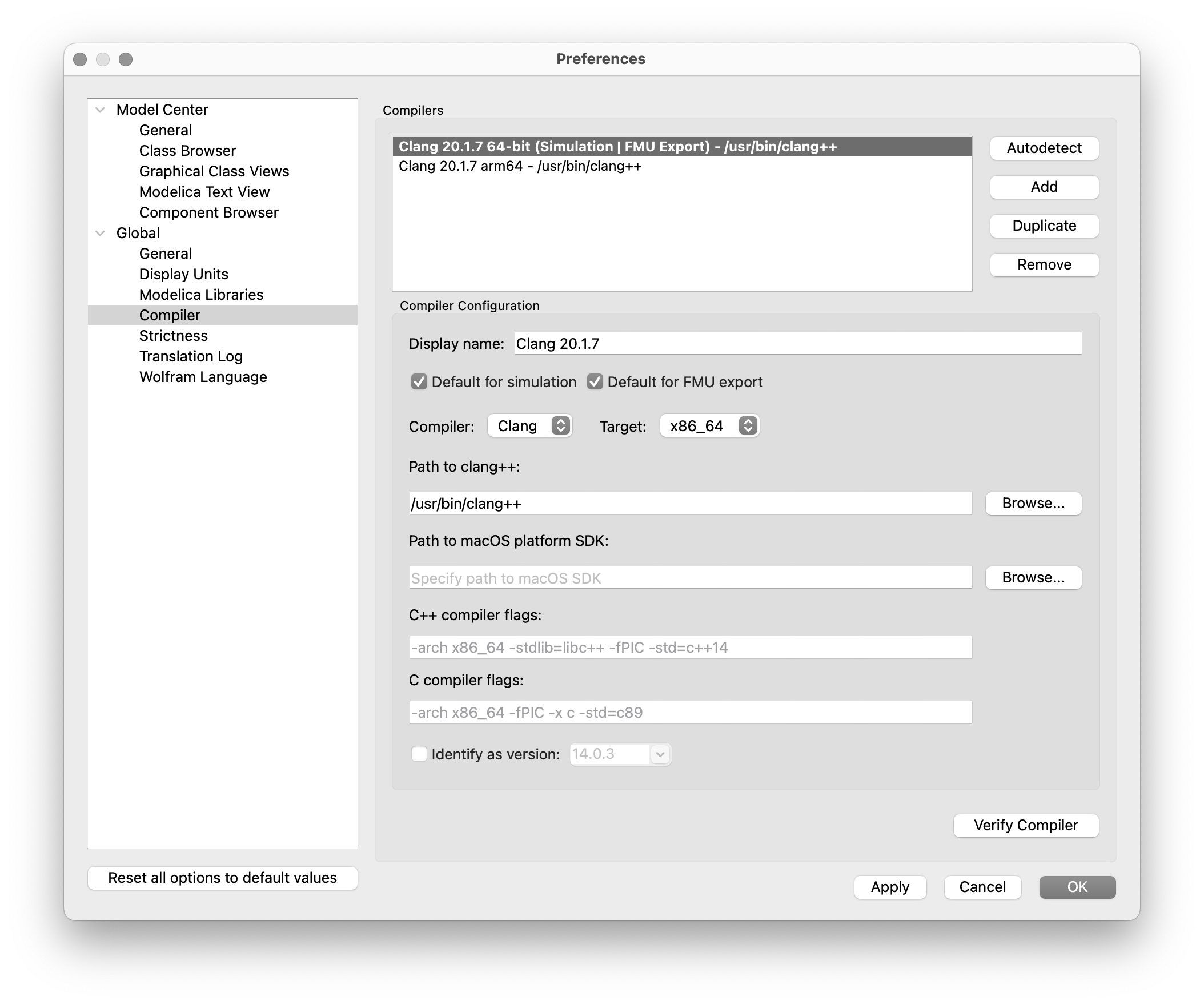Viewport: 1204px width, 1005px height.
Task: Open Graphical Class Views preferences
Action: point(214,171)
